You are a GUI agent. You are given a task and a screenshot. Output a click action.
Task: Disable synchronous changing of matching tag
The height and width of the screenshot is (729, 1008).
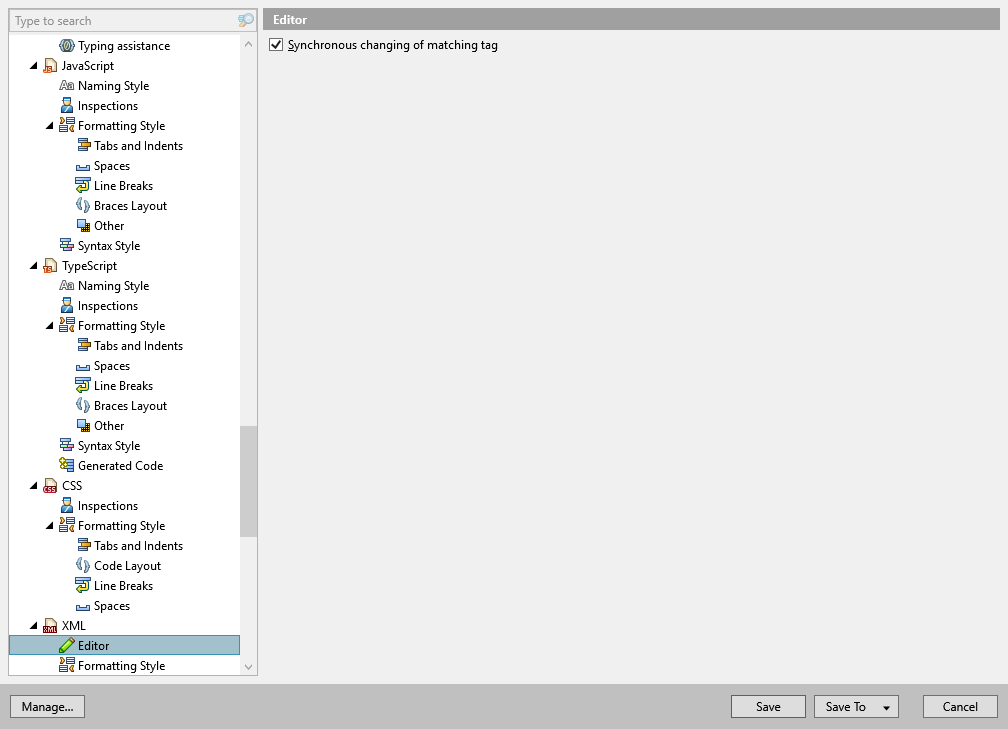click(x=275, y=45)
